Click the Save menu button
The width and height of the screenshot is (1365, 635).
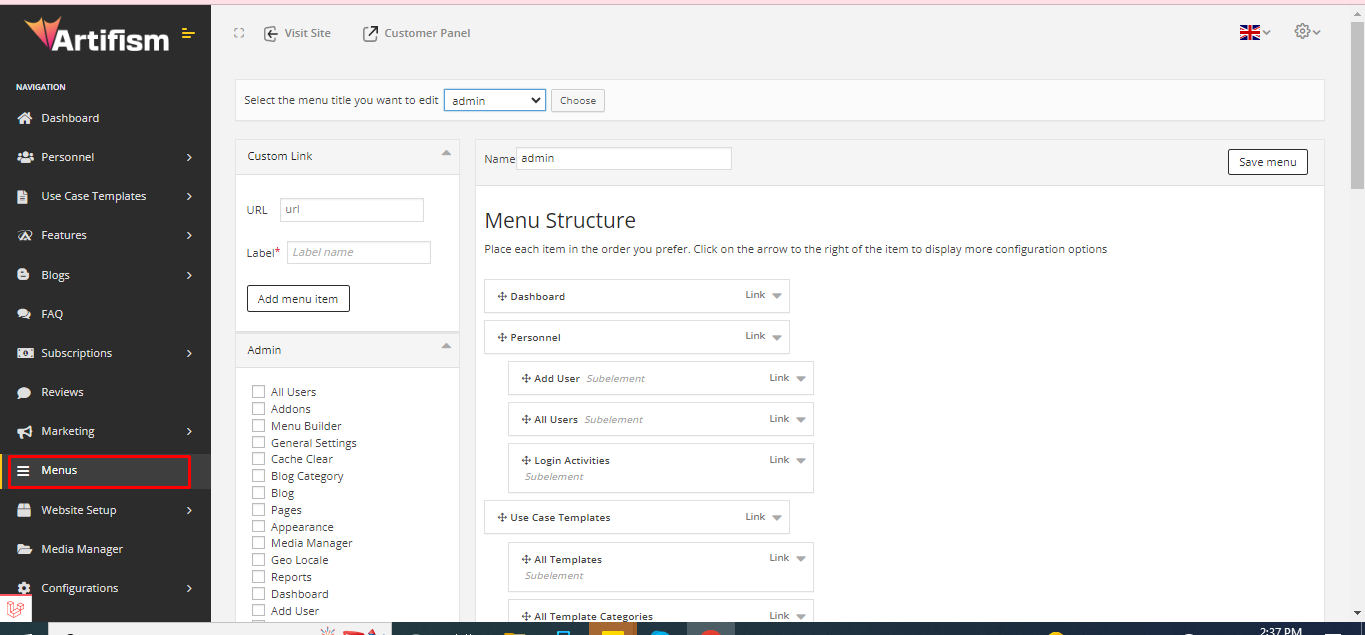point(1267,162)
